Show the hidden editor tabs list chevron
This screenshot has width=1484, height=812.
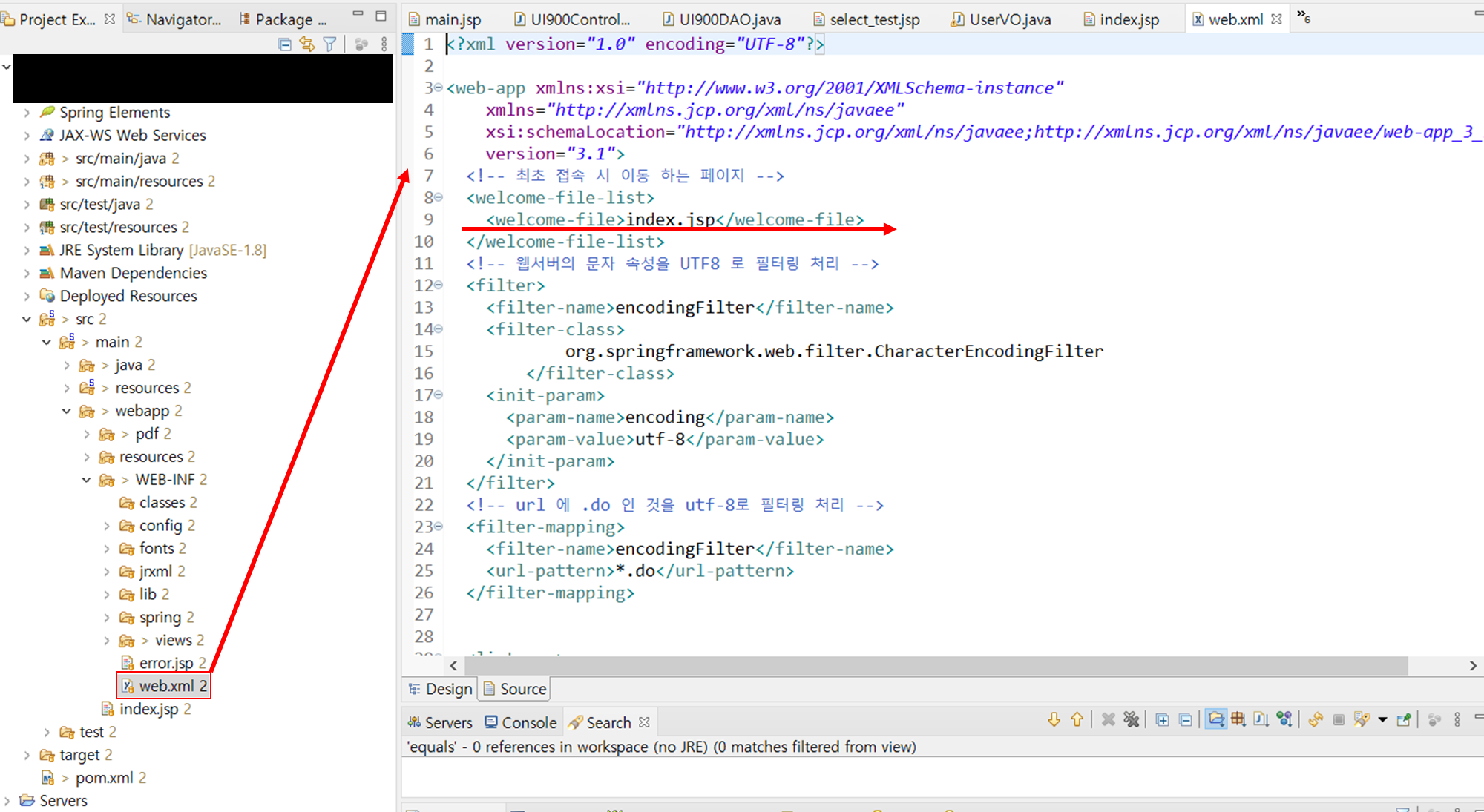(1304, 17)
